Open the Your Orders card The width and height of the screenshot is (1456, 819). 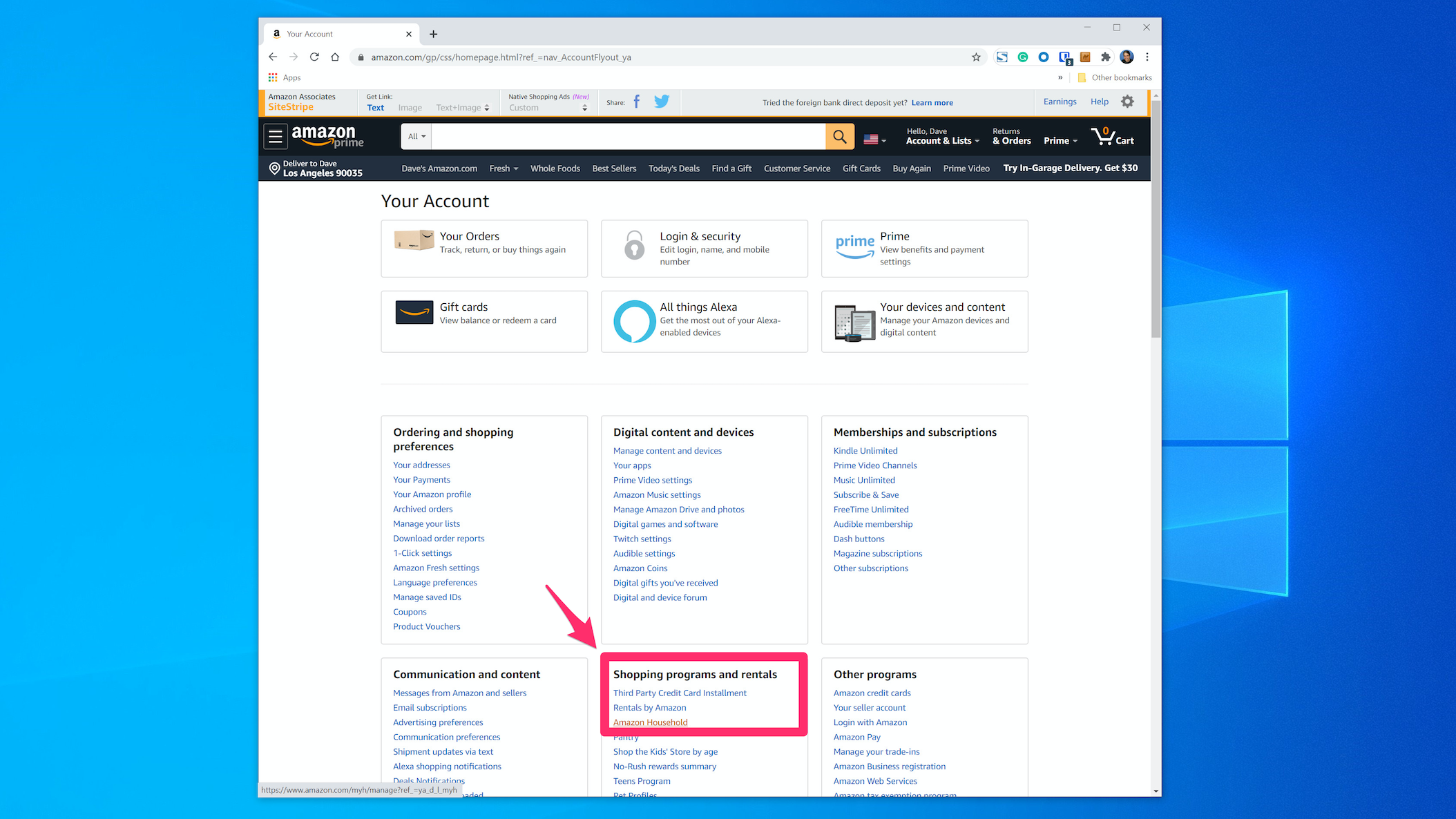[x=484, y=249]
